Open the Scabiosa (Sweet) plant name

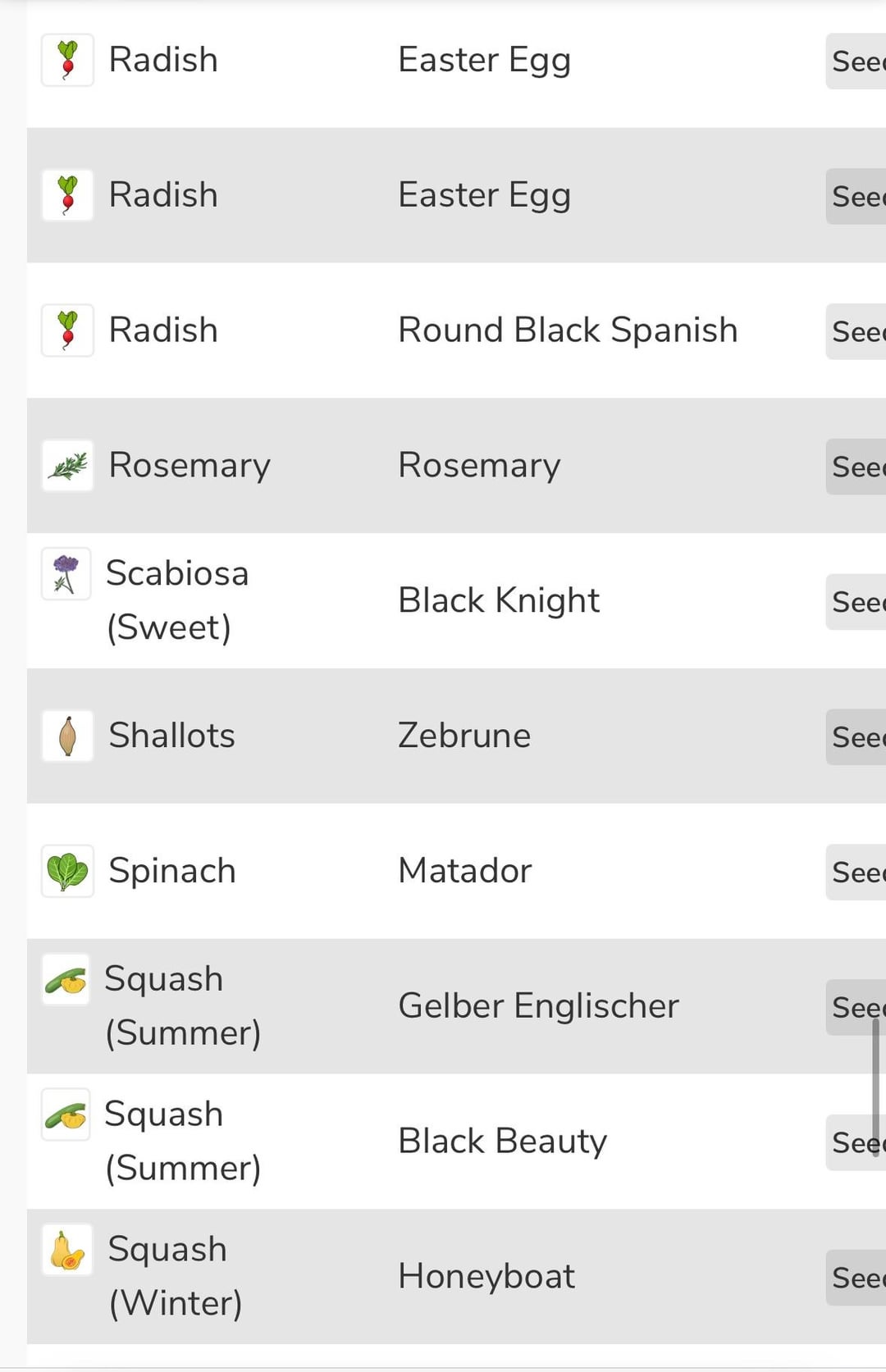177,599
